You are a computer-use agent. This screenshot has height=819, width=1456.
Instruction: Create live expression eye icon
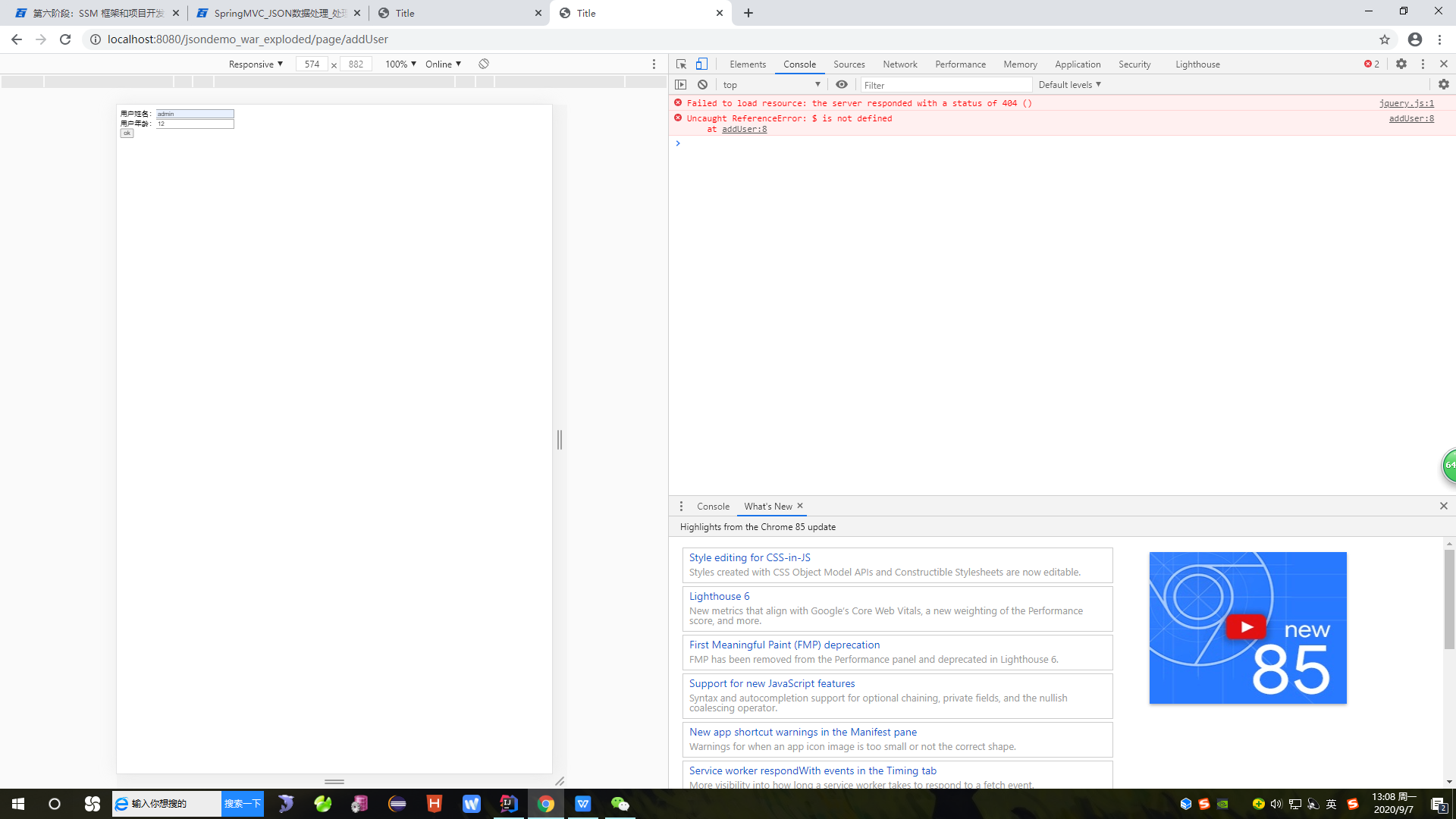(842, 85)
